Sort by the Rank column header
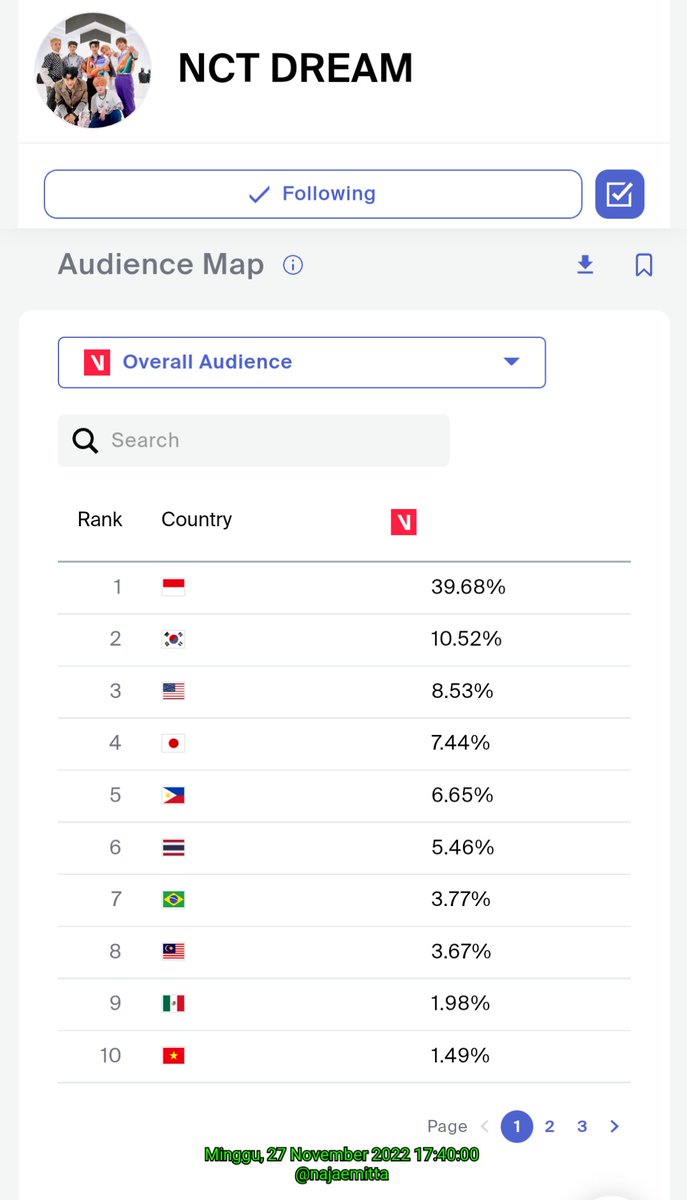Screen dimensions: 687x1200 (x=100, y=520)
